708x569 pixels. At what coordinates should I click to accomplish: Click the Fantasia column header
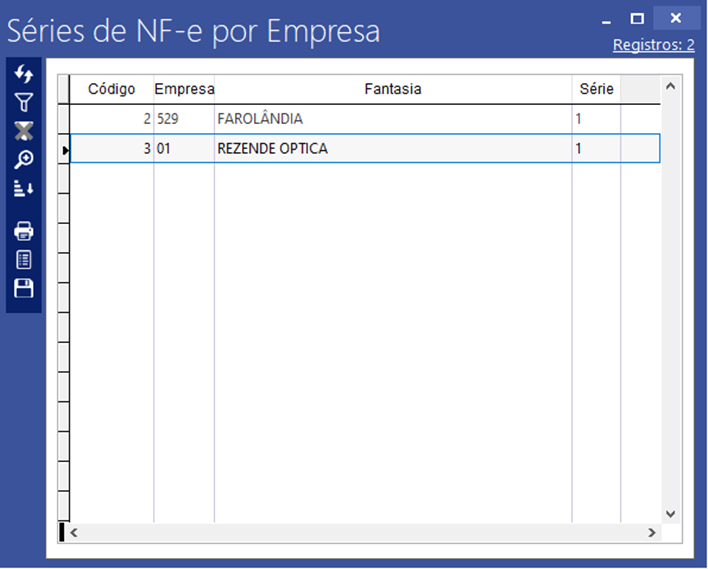click(x=392, y=89)
